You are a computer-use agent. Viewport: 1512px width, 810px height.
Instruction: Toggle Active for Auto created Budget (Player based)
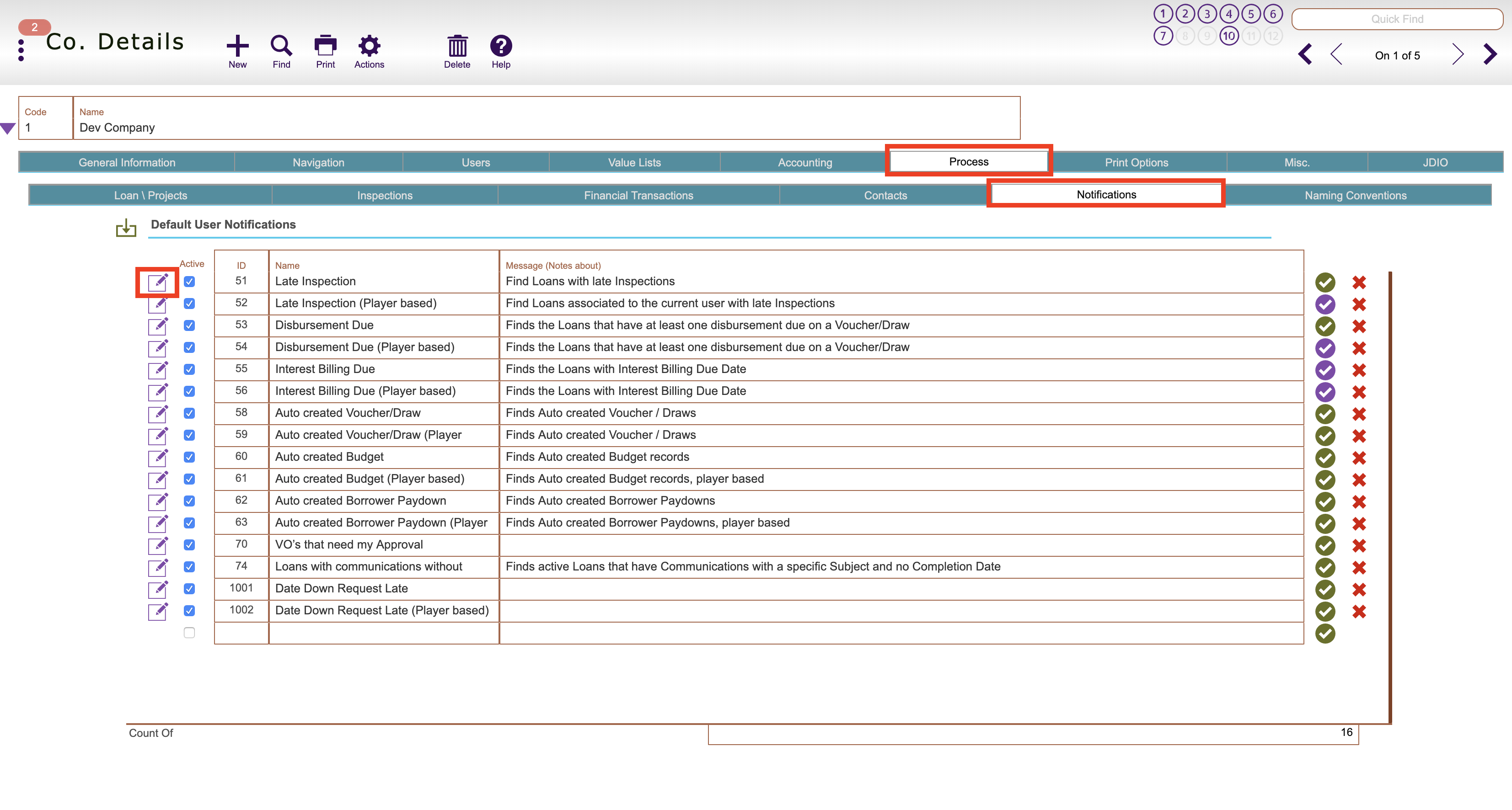(189, 479)
